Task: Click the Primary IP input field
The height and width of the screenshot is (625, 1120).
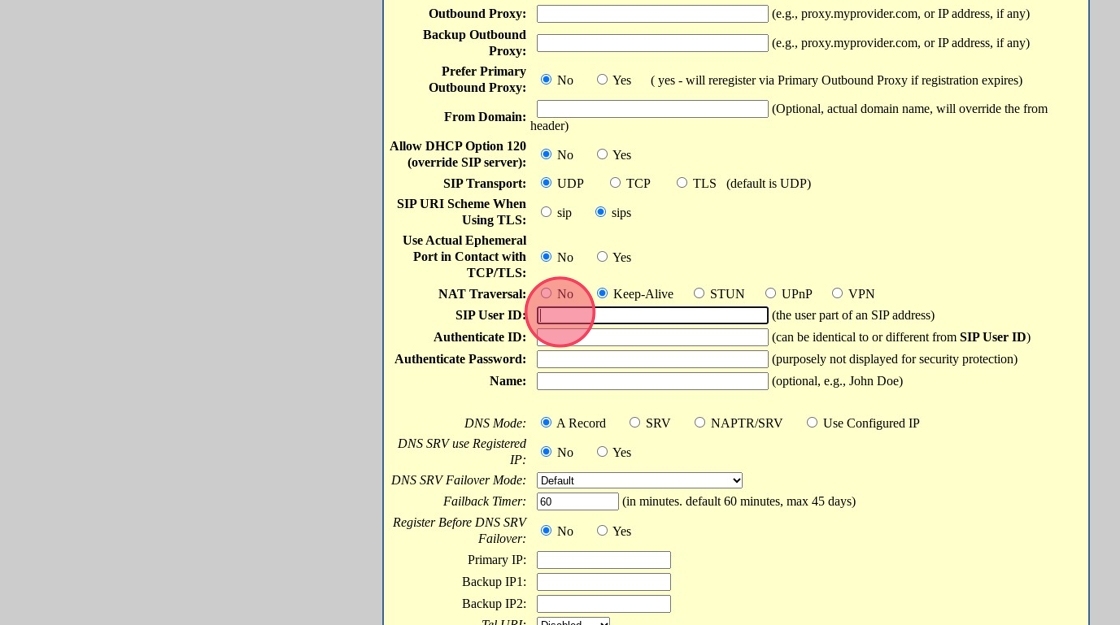Action: click(604, 560)
